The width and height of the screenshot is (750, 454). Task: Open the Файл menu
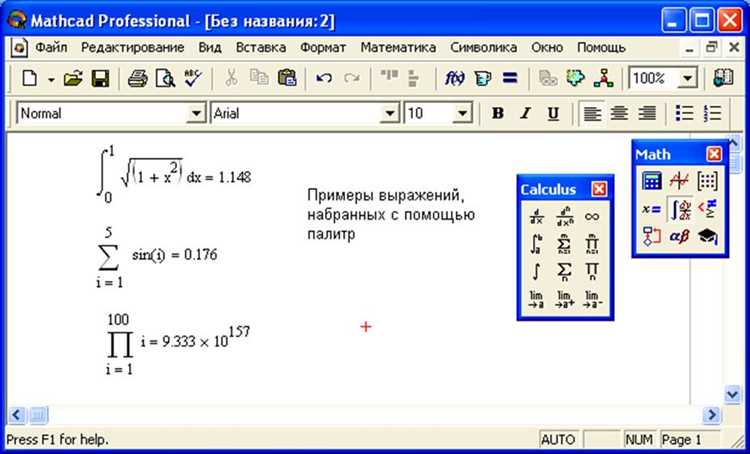51,48
